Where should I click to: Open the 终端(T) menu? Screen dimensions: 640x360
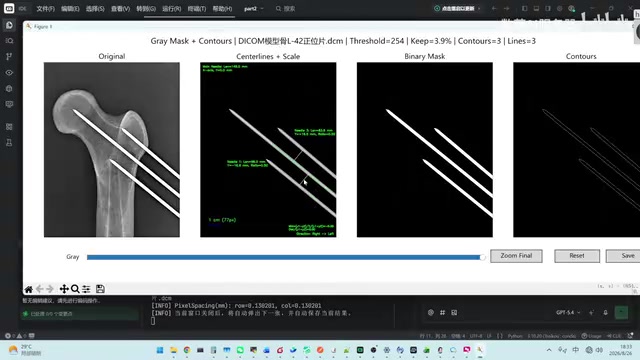point(197,9)
